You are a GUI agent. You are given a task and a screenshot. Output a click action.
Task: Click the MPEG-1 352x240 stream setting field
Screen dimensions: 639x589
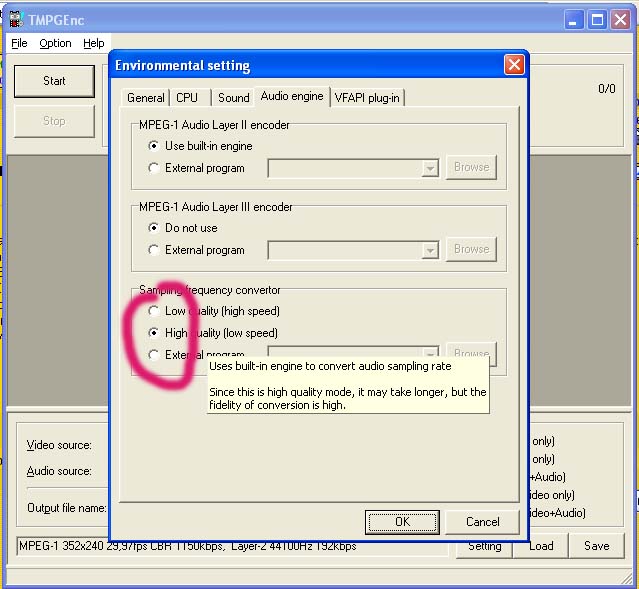[x=232, y=546]
